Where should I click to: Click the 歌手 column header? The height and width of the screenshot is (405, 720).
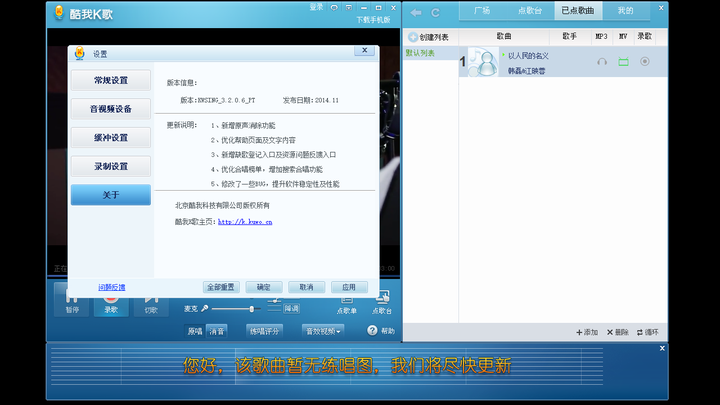click(x=569, y=36)
